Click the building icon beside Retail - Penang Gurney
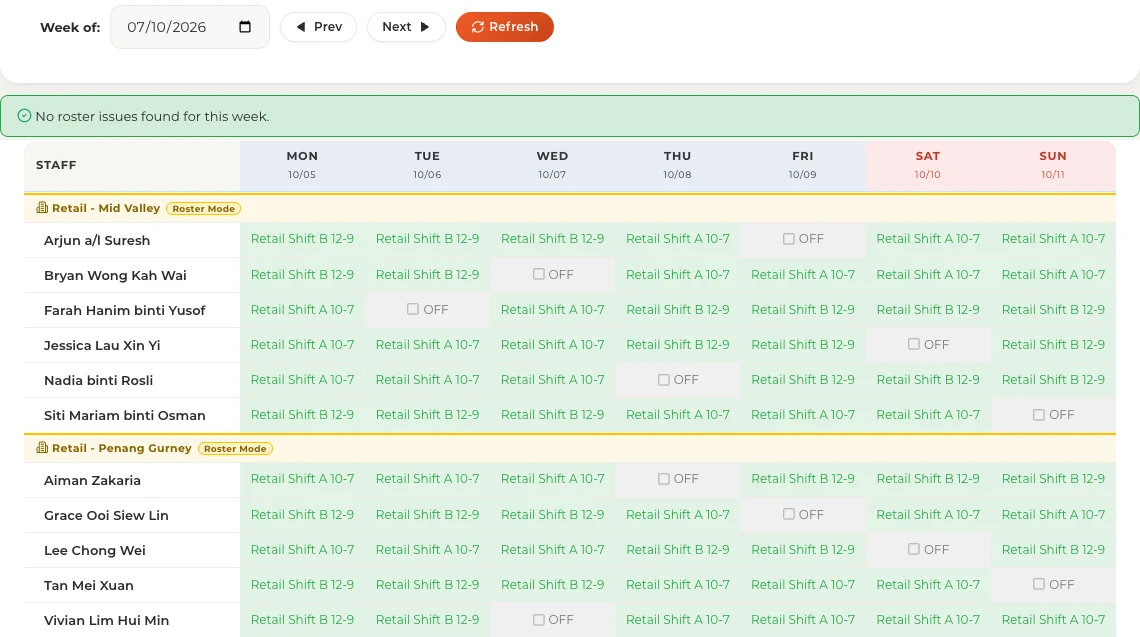The width and height of the screenshot is (1140, 637). [42, 448]
